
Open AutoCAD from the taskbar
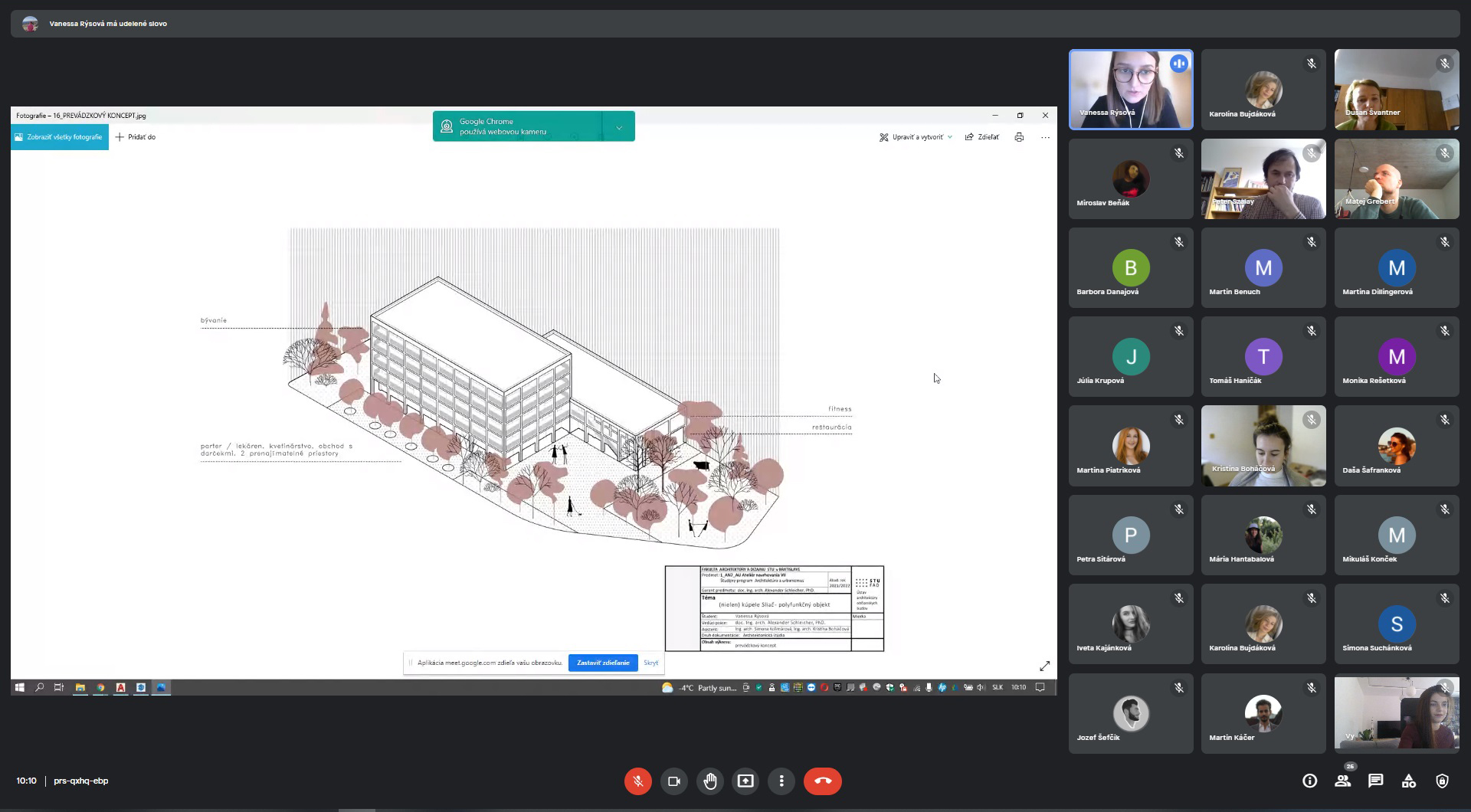[x=120, y=688]
